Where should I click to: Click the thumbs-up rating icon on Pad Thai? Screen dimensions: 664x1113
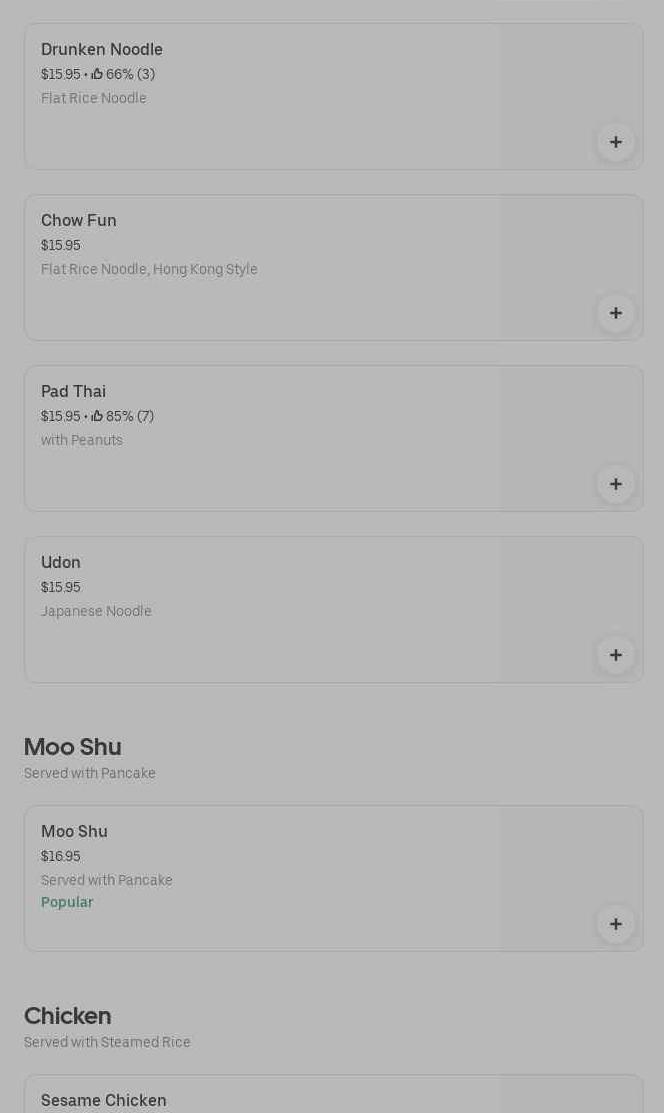tap(97, 416)
